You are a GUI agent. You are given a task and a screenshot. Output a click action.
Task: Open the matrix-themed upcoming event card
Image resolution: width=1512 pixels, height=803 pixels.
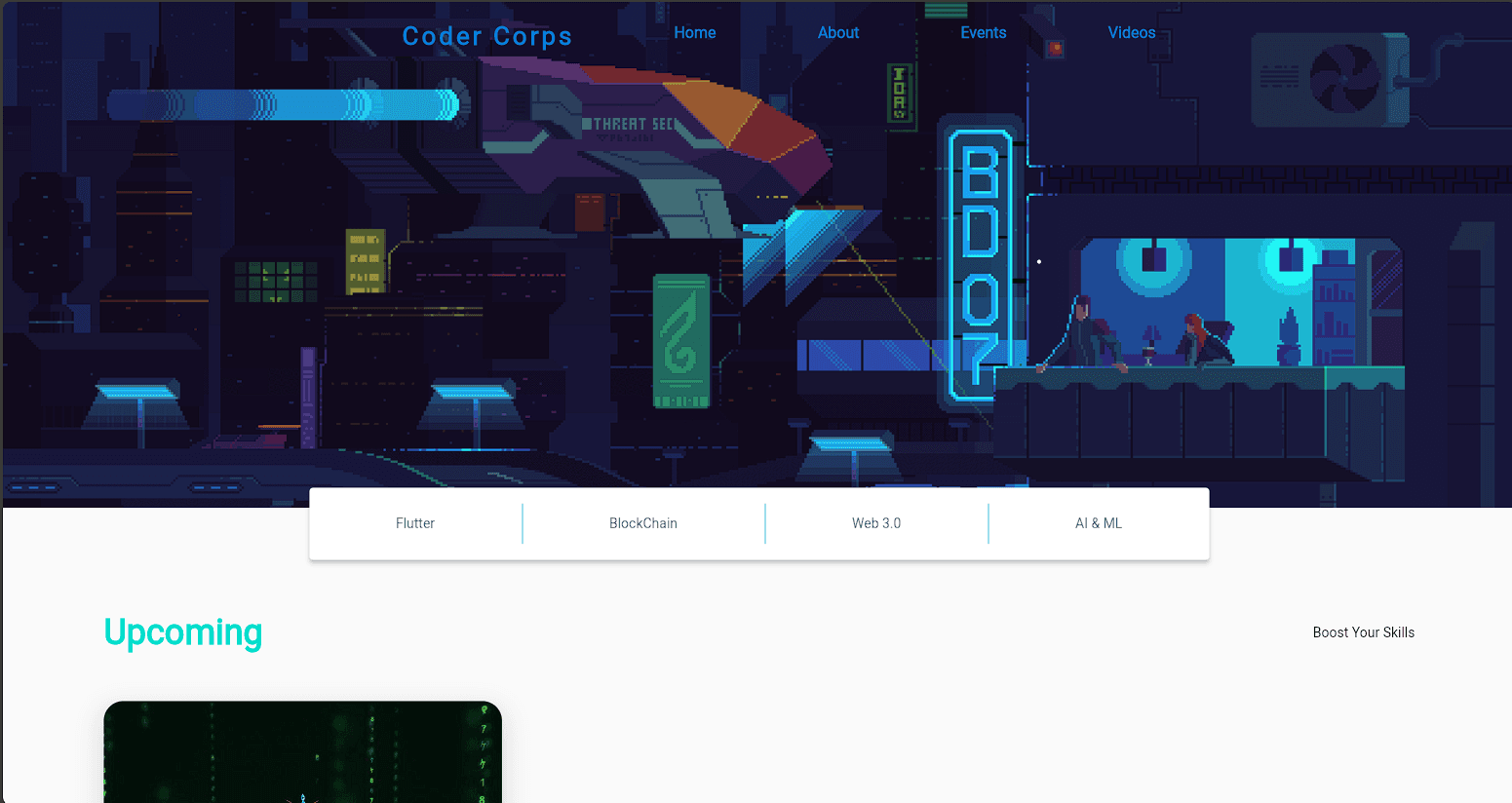click(x=302, y=751)
